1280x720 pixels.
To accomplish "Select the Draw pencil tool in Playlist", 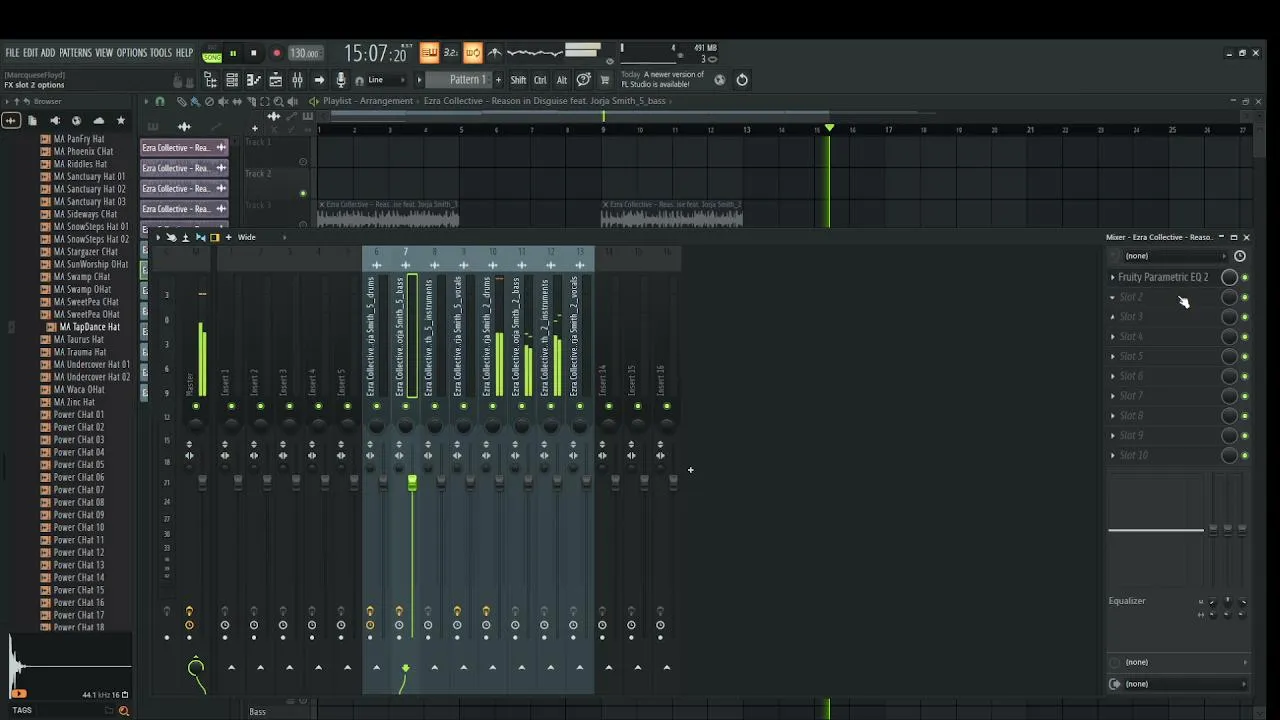I will coord(181,101).
